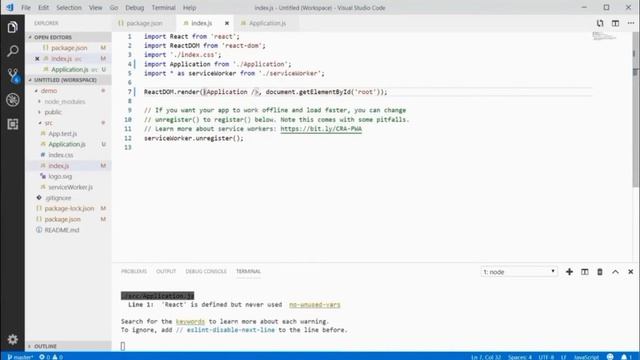
Task: Switch to the Debug Console tab
Action: pos(206,271)
